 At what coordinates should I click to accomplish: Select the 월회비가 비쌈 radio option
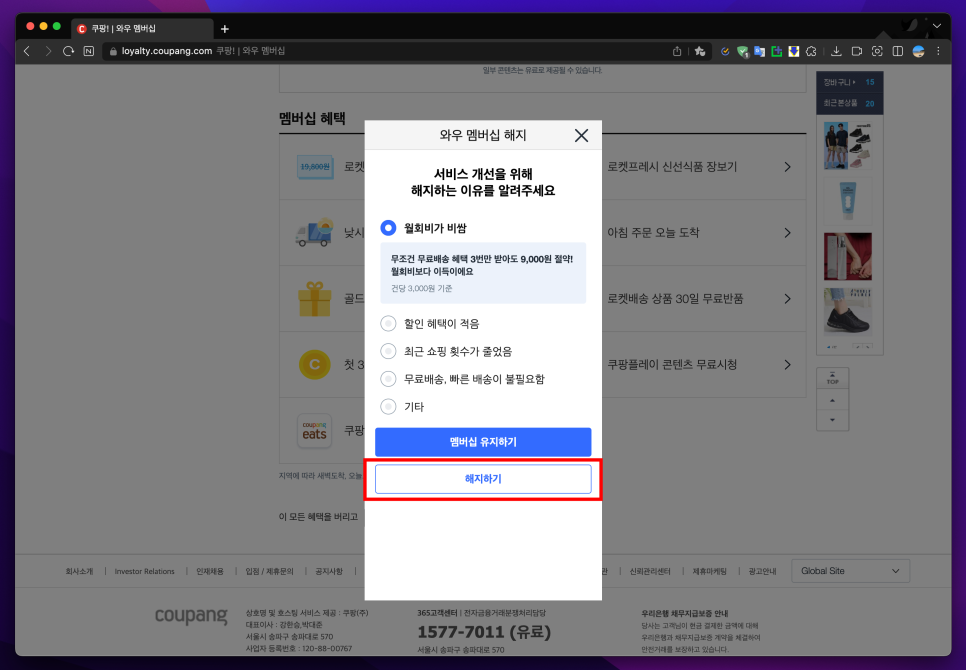point(388,228)
